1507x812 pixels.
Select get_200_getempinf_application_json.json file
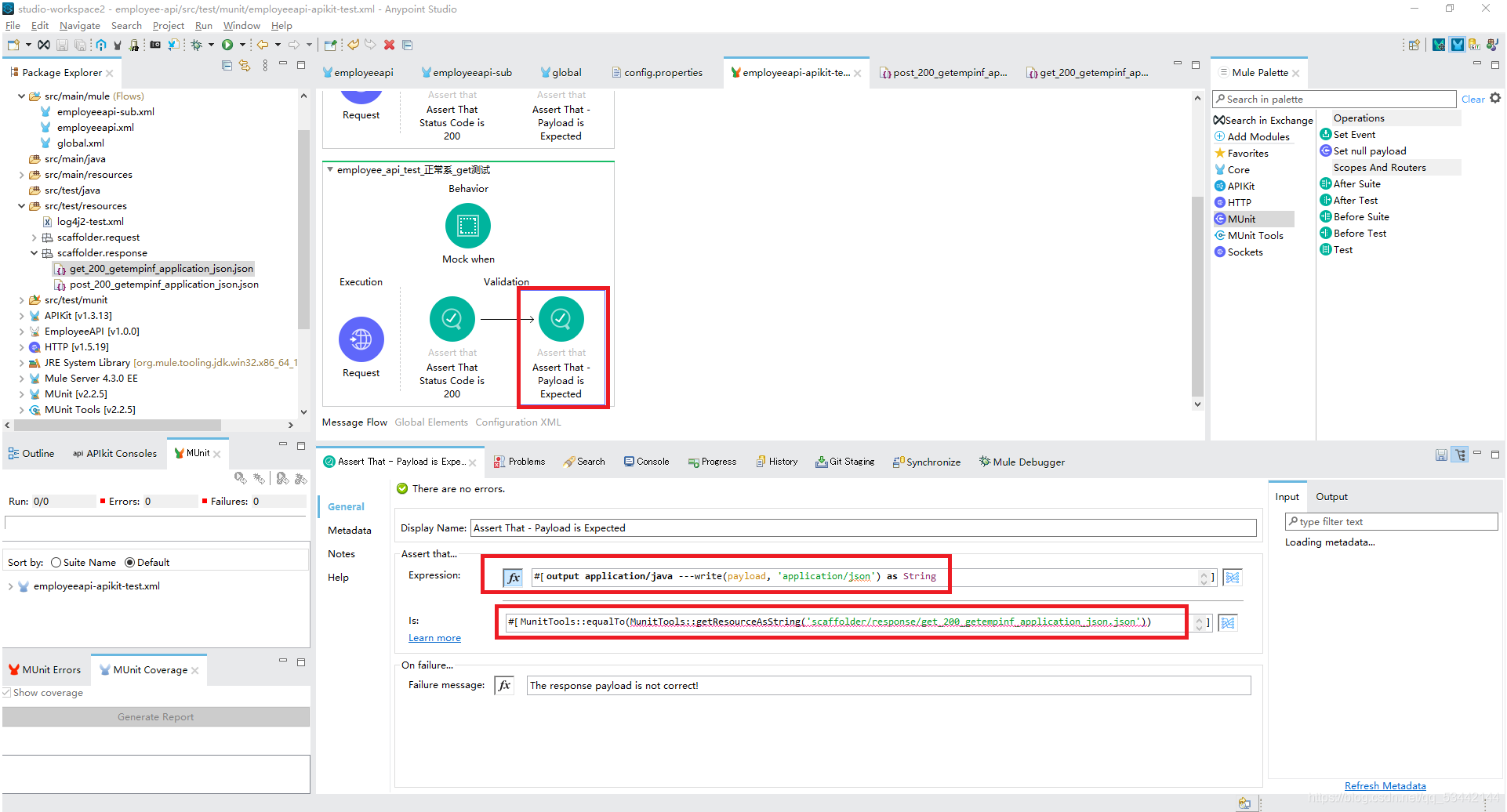coord(154,269)
